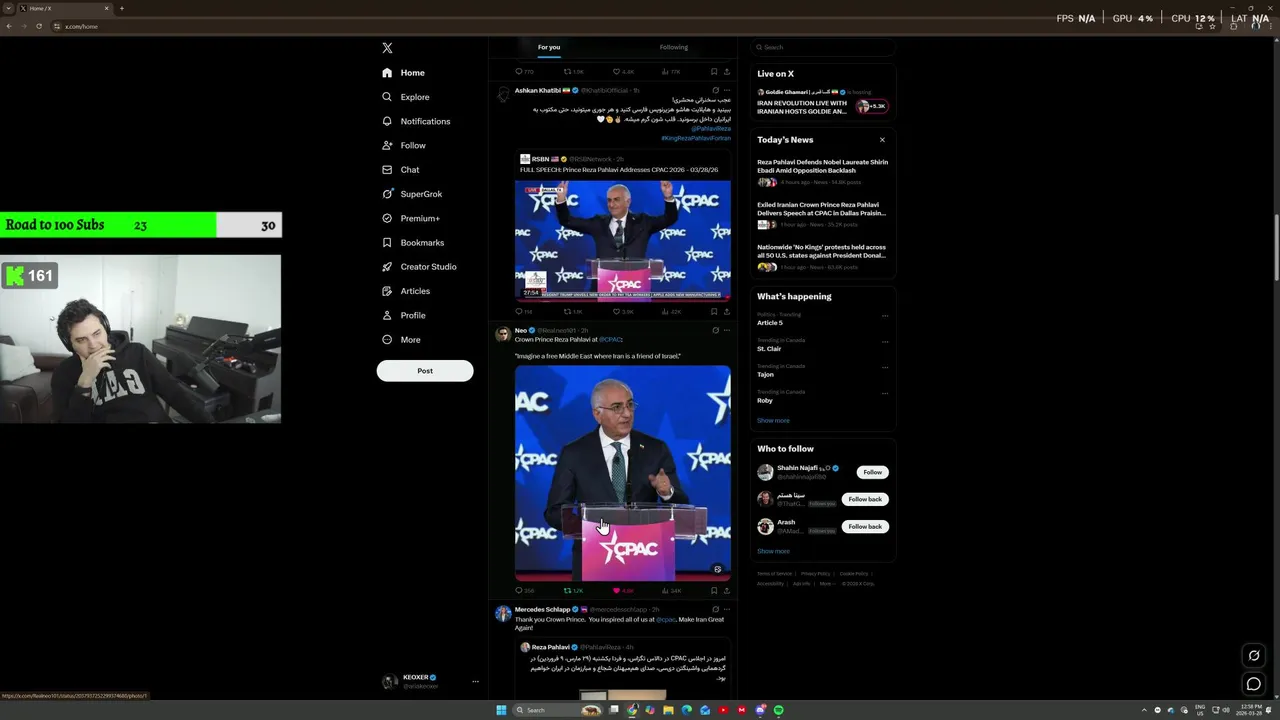The width and height of the screenshot is (1280, 720).
Task: Open Explore from the sidebar
Action: (x=405, y=97)
